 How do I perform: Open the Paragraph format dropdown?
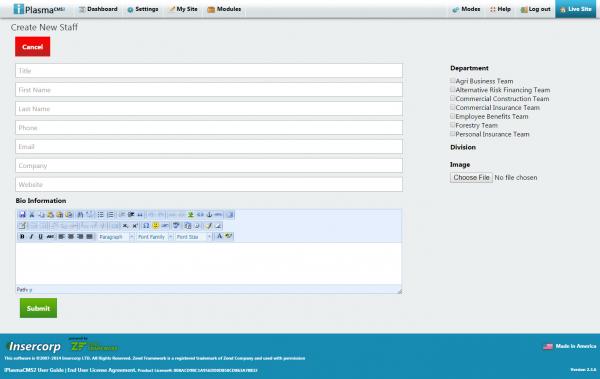(115, 237)
